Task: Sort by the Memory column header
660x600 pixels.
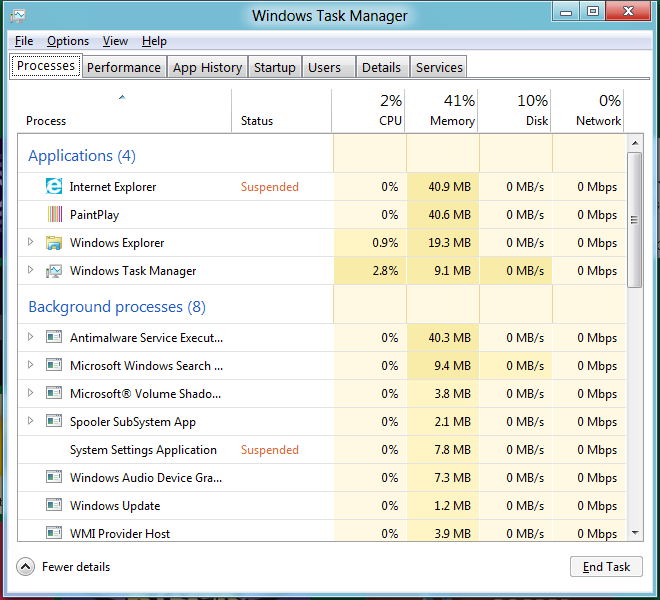Action: pos(441,110)
